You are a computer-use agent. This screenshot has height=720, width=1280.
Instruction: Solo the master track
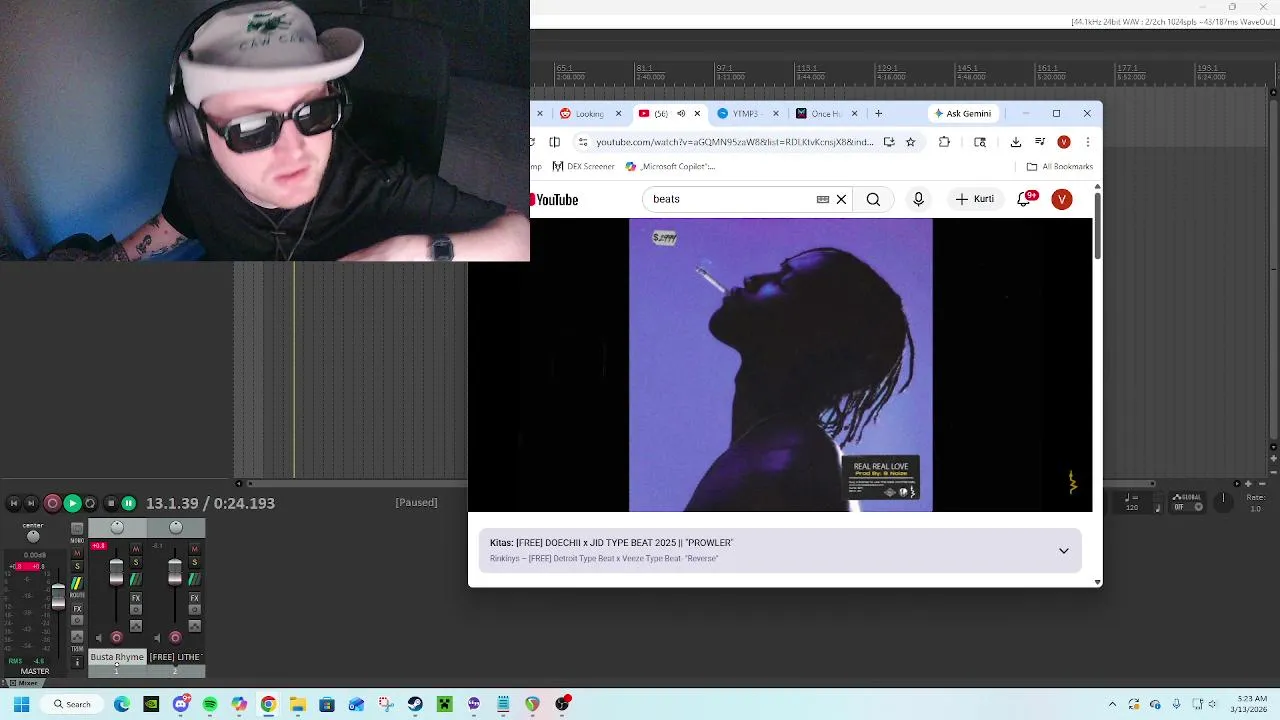(x=77, y=566)
